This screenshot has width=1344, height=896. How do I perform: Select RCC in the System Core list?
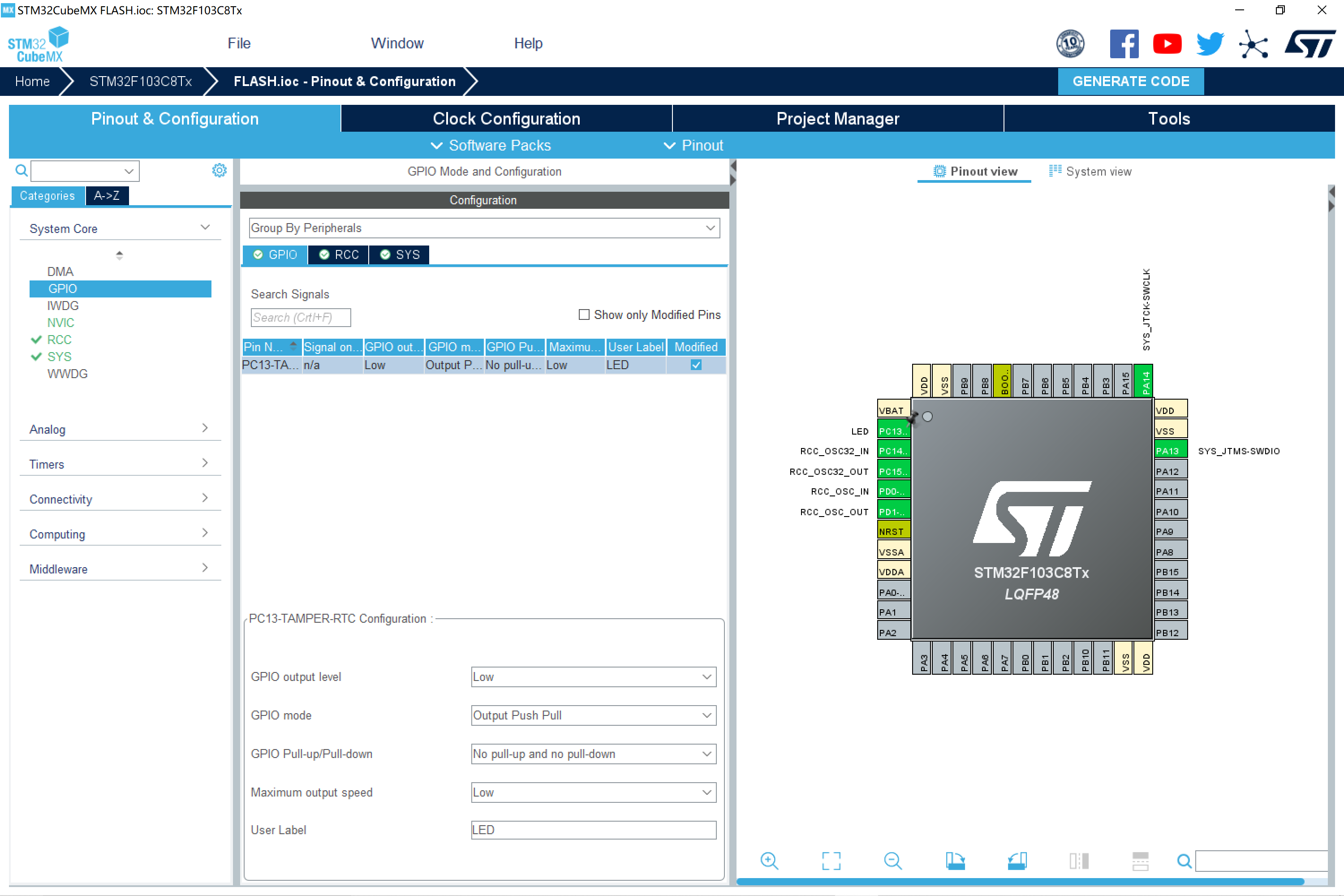click(x=60, y=340)
